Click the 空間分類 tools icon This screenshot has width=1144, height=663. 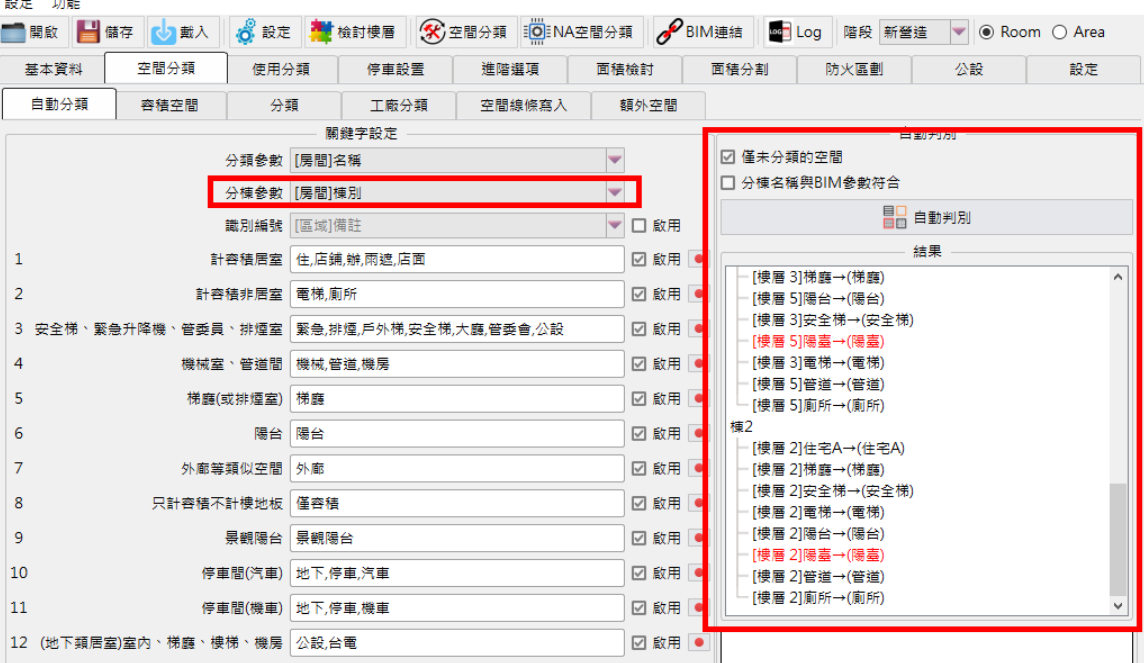coord(431,32)
